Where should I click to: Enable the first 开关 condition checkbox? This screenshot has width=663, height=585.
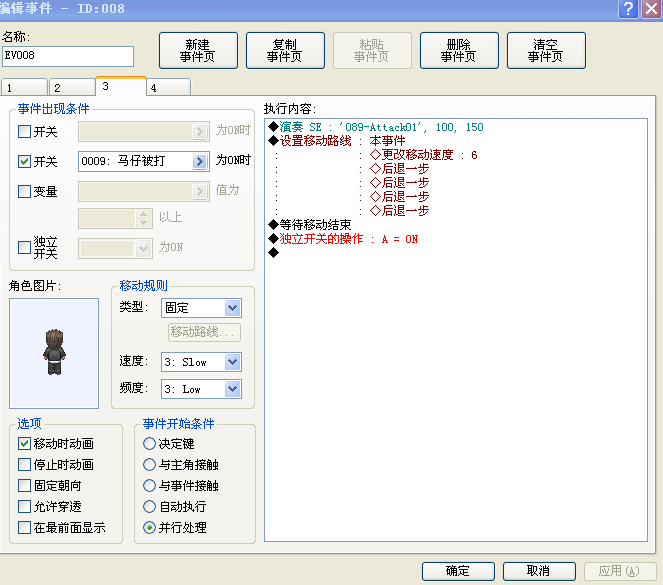pyautogui.click(x=25, y=131)
